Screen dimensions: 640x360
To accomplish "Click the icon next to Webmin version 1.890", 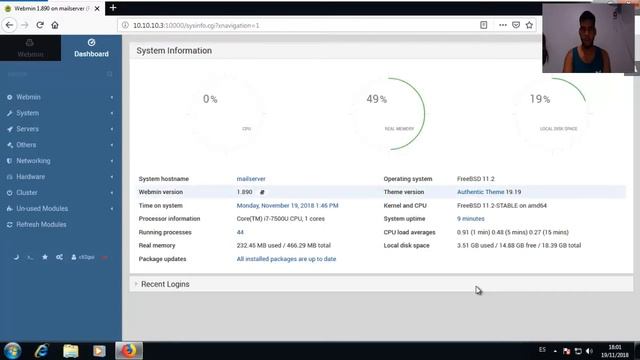I will point(262,192).
